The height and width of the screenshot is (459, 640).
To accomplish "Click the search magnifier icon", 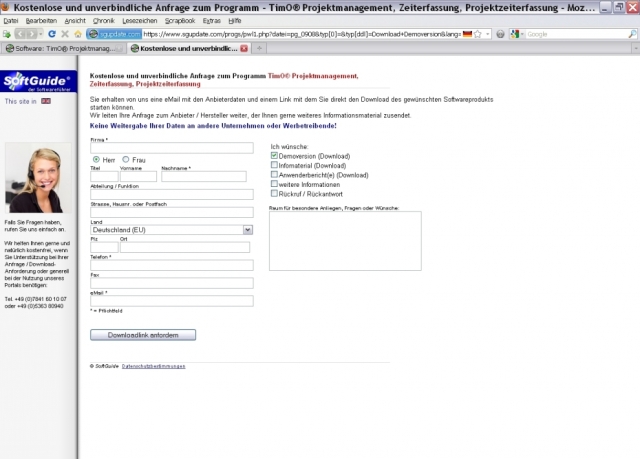I will tap(632, 34).
